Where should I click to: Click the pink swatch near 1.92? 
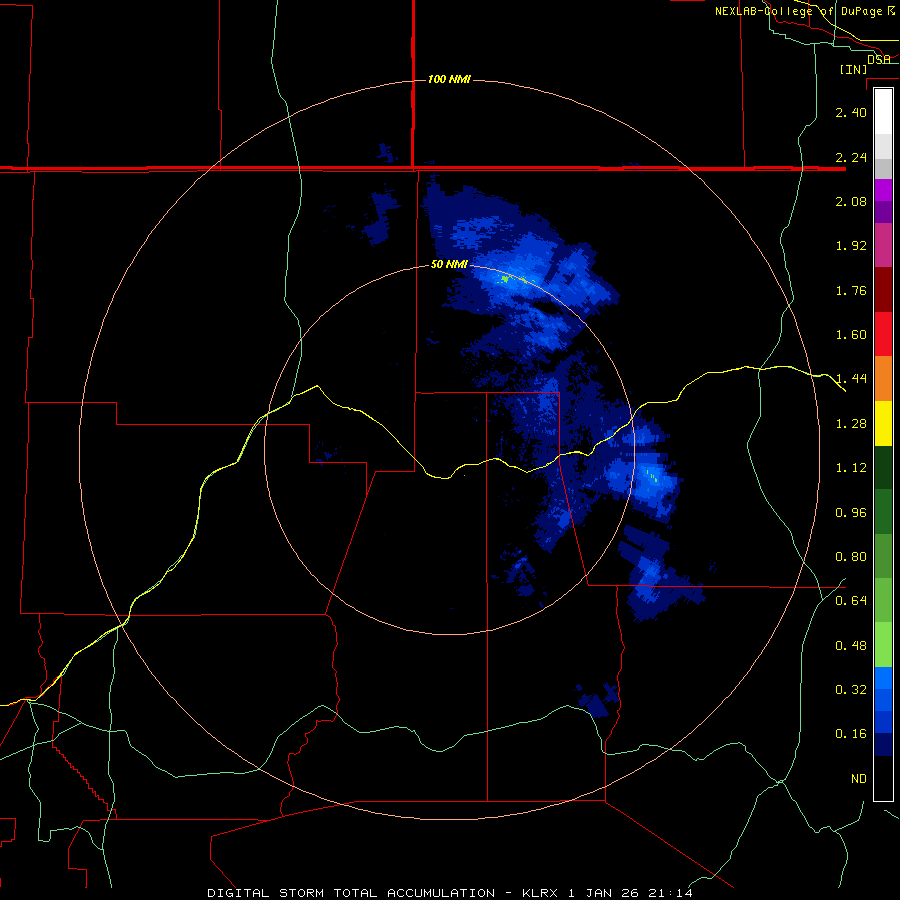click(883, 245)
